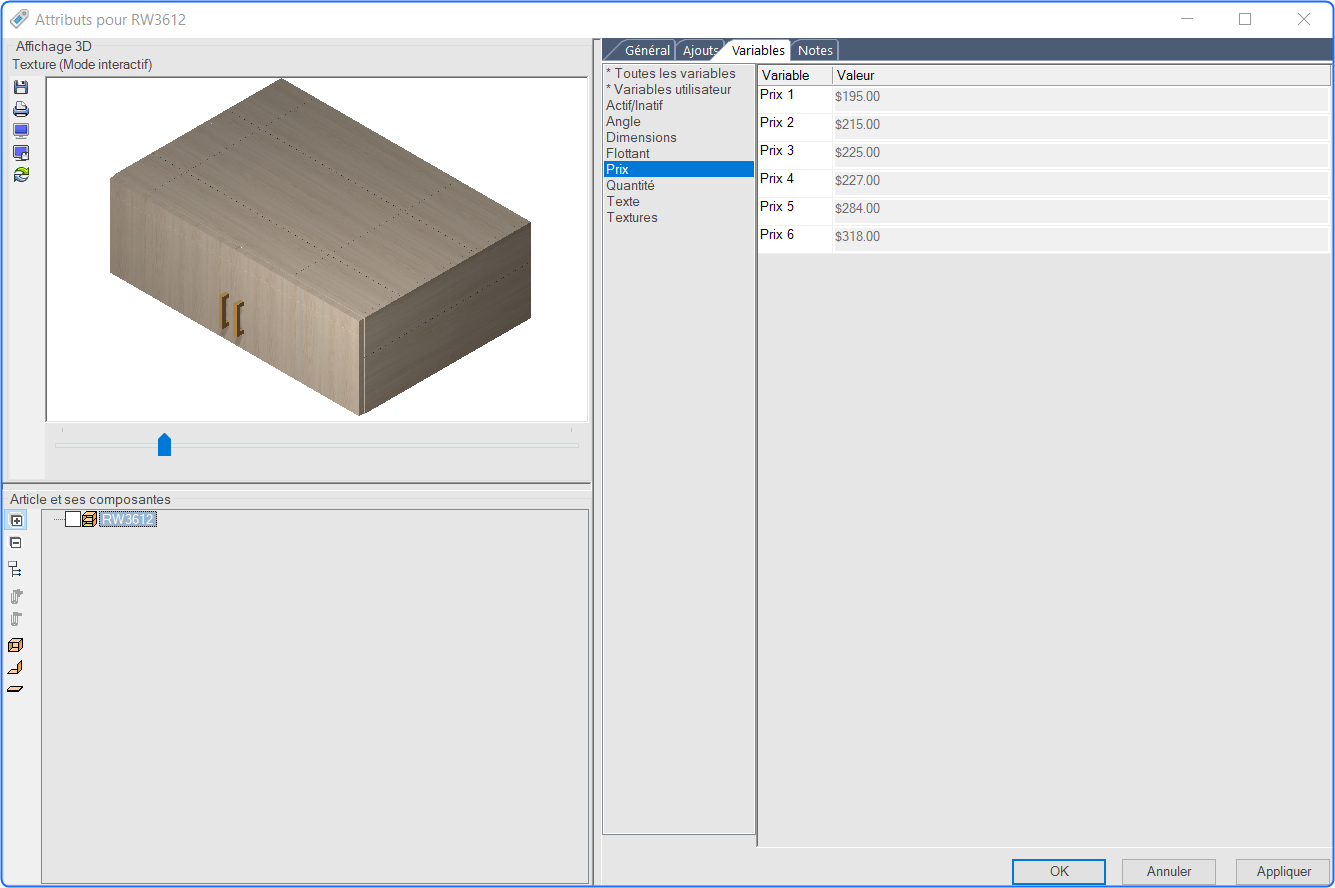
Task: Click the 'Prix 2' variable name
Action: tap(777, 123)
